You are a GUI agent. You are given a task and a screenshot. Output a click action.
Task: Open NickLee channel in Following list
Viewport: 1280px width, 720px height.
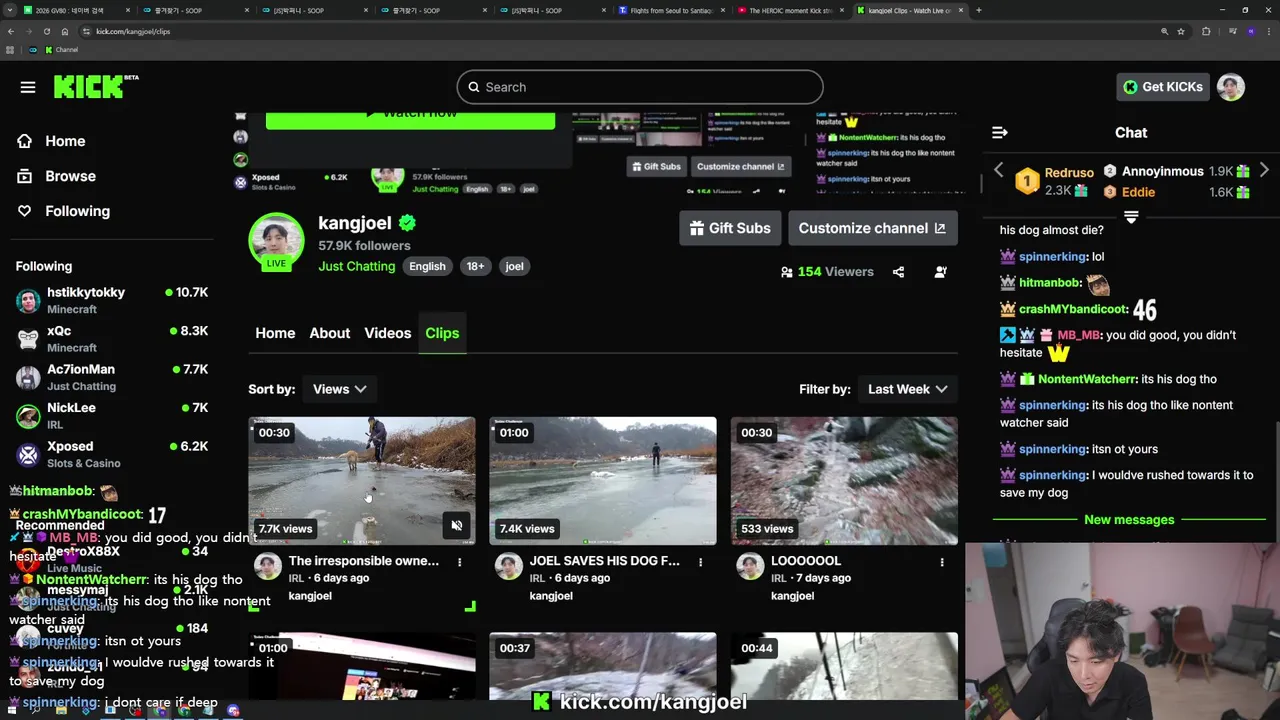(112, 416)
